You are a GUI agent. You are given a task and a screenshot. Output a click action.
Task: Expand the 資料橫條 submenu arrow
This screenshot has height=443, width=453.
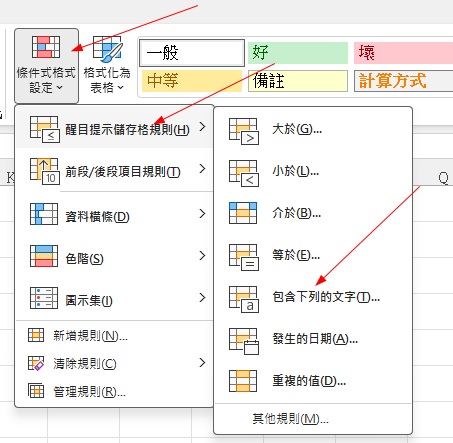(202, 213)
